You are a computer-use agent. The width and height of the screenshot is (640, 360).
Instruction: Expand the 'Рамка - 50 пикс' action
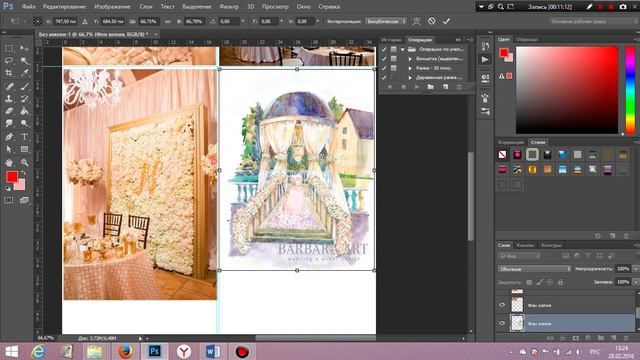[410, 68]
